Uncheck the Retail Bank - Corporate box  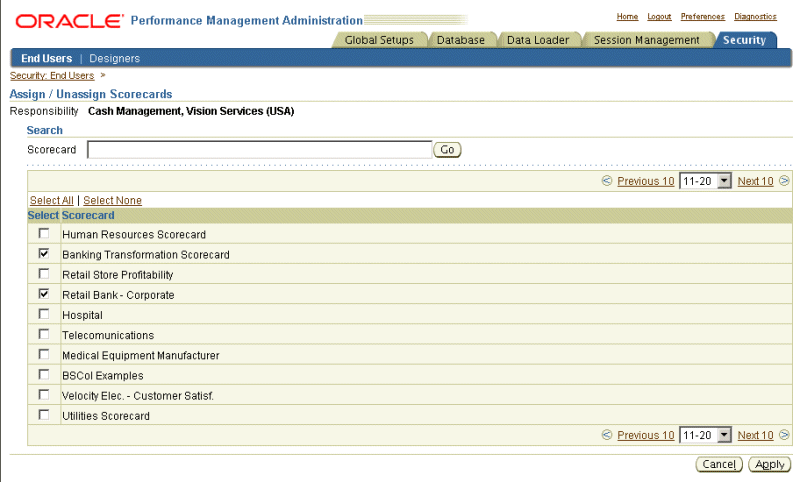pos(44,294)
